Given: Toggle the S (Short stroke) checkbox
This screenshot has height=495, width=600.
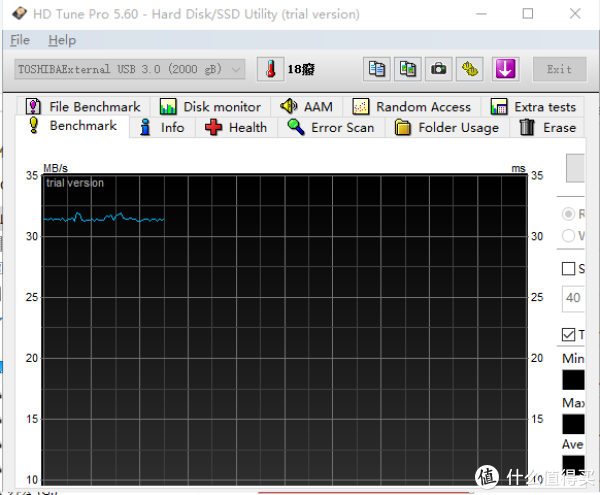Looking at the screenshot, I should click(568, 269).
